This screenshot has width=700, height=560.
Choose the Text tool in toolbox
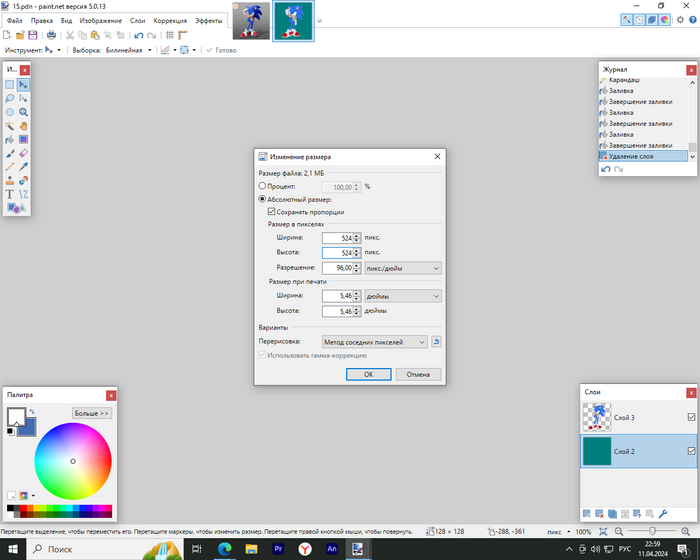10,194
